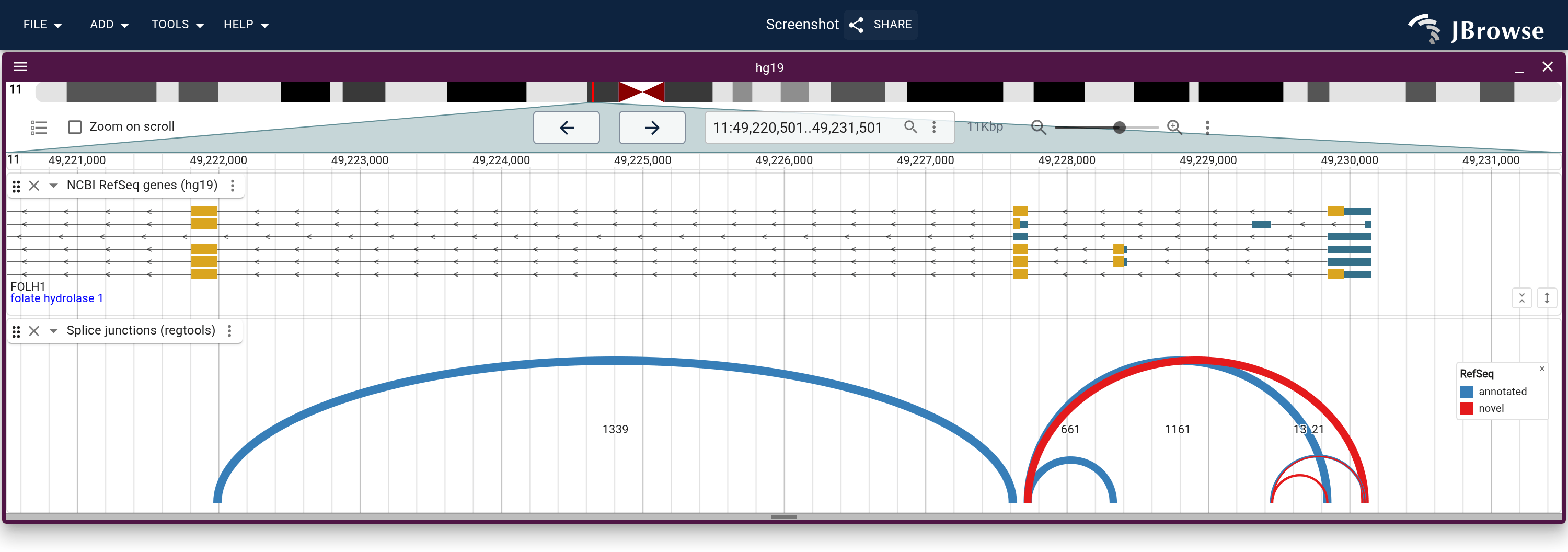Open the location box options menu
The image size is (1568, 552).
click(933, 126)
